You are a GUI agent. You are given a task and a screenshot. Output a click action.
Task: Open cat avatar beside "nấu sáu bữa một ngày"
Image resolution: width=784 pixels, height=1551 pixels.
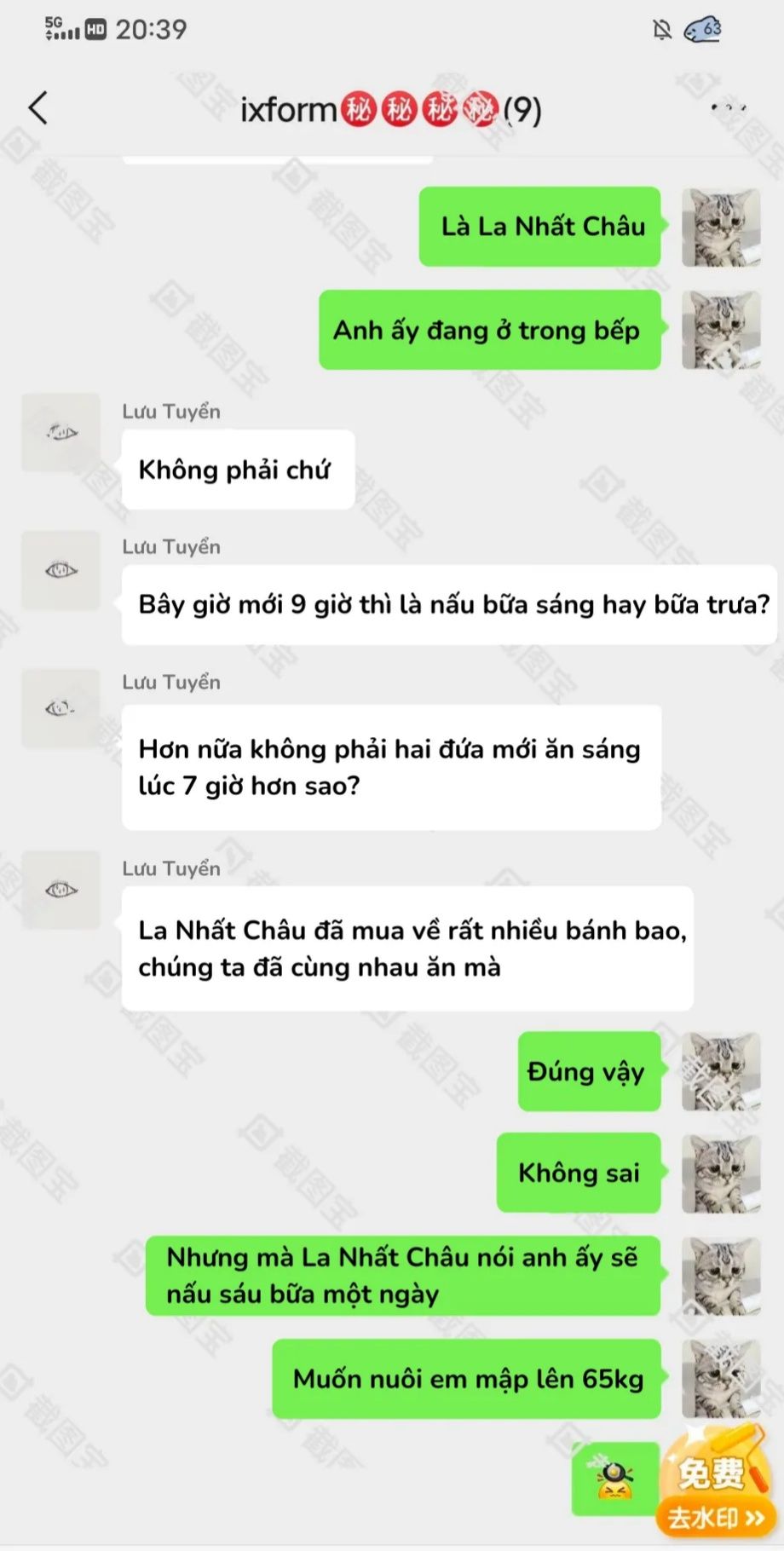tap(721, 1276)
